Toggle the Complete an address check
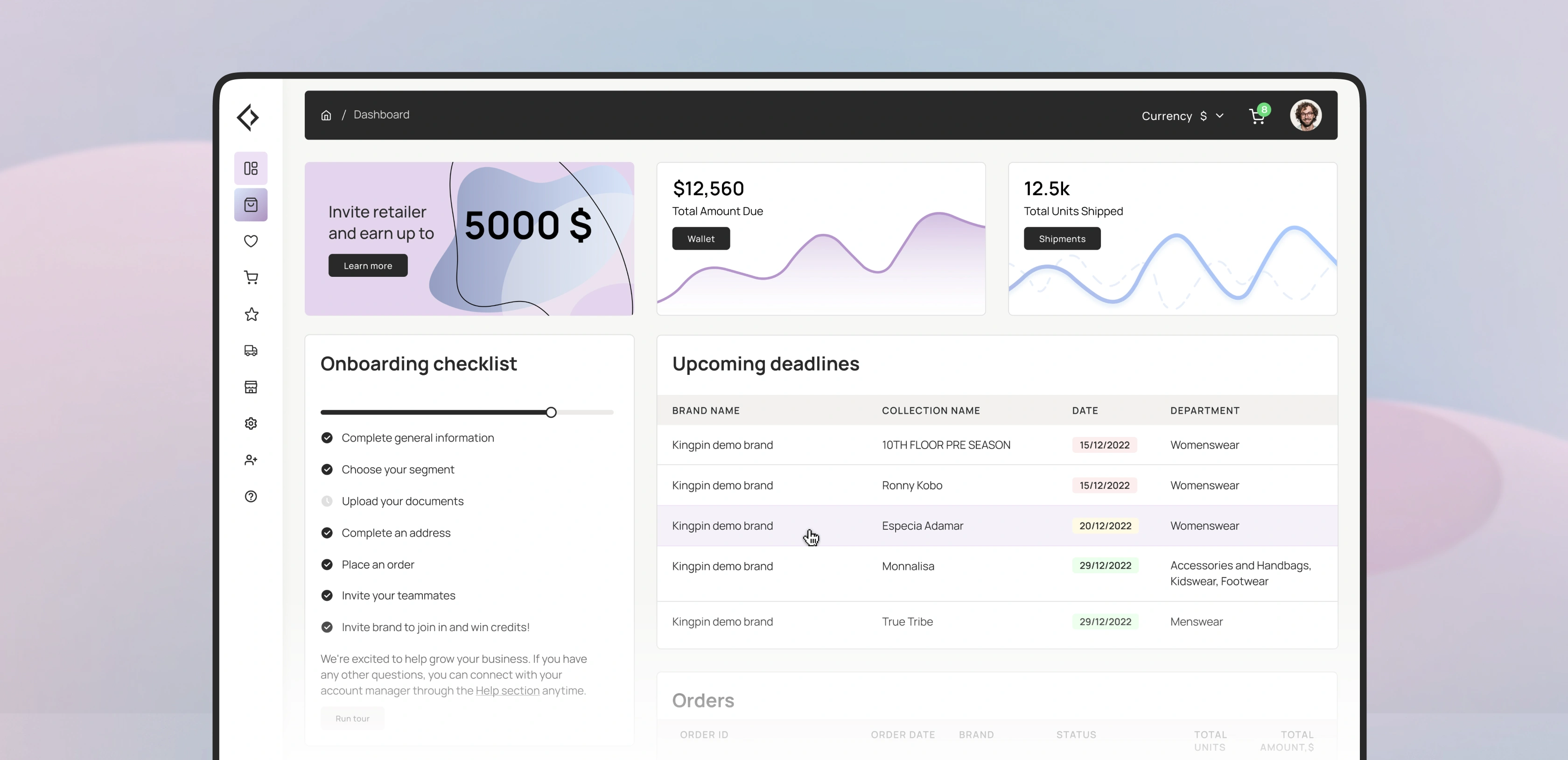 327,533
